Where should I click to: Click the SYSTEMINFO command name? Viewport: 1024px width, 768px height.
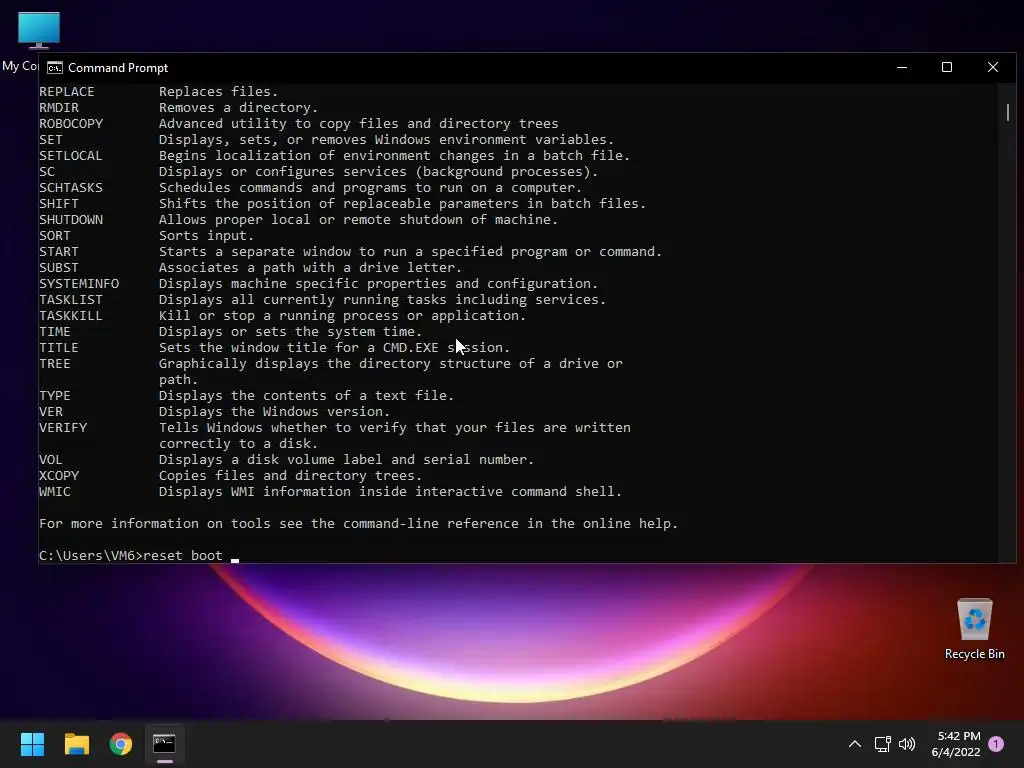click(x=79, y=283)
